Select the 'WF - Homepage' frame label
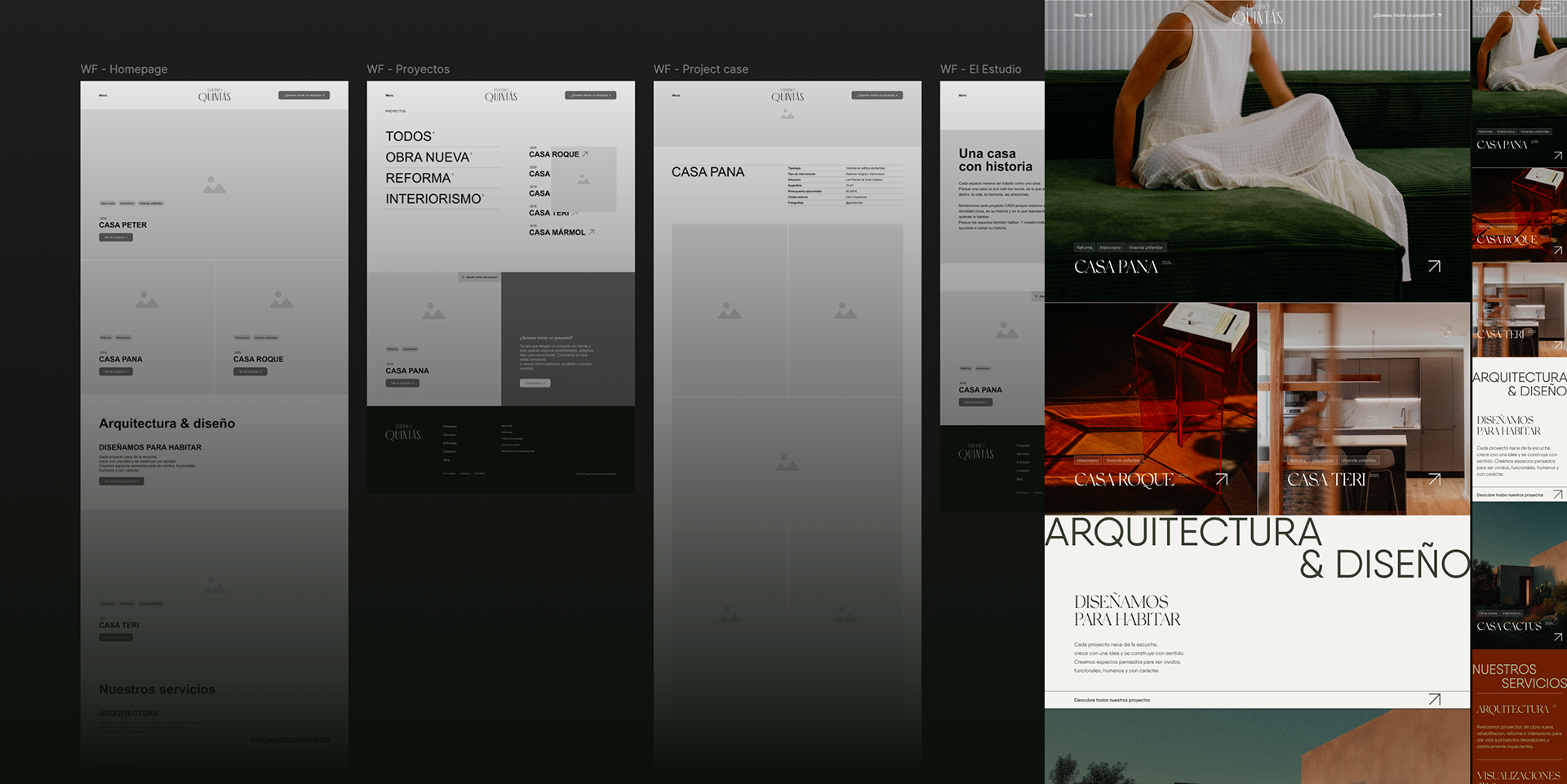This screenshot has height=784, width=1567. tap(124, 69)
